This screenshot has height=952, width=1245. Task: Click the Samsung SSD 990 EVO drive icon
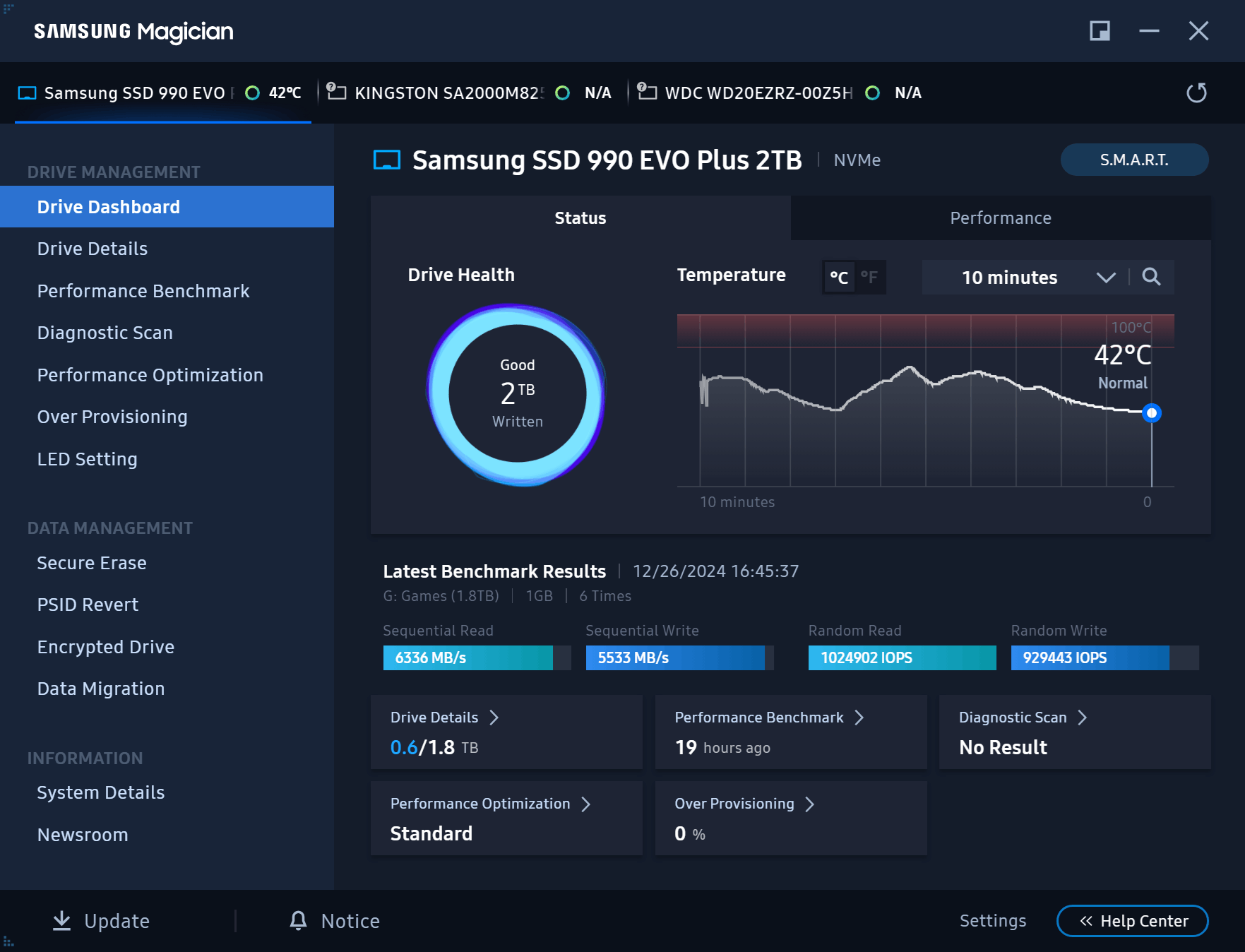27,93
